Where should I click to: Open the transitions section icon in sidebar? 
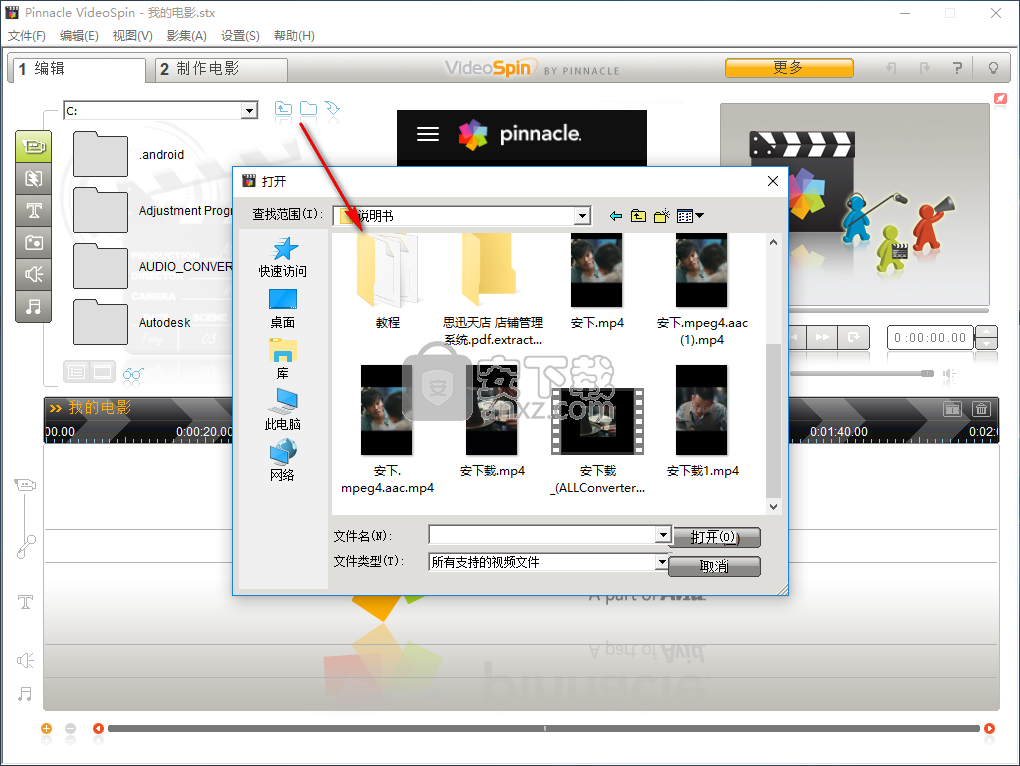click(x=33, y=178)
